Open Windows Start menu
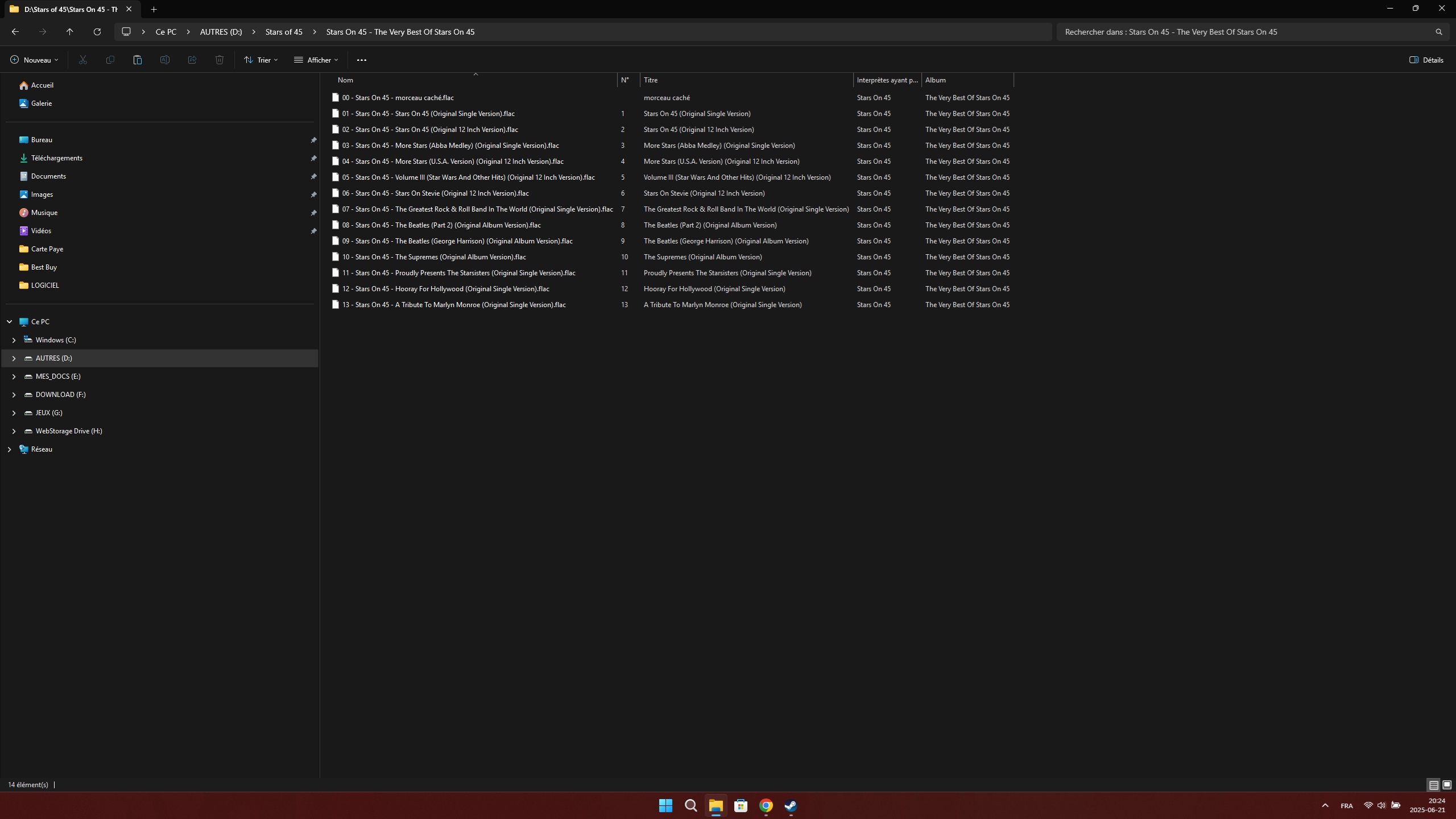Image resolution: width=1456 pixels, height=819 pixels. coord(665,805)
